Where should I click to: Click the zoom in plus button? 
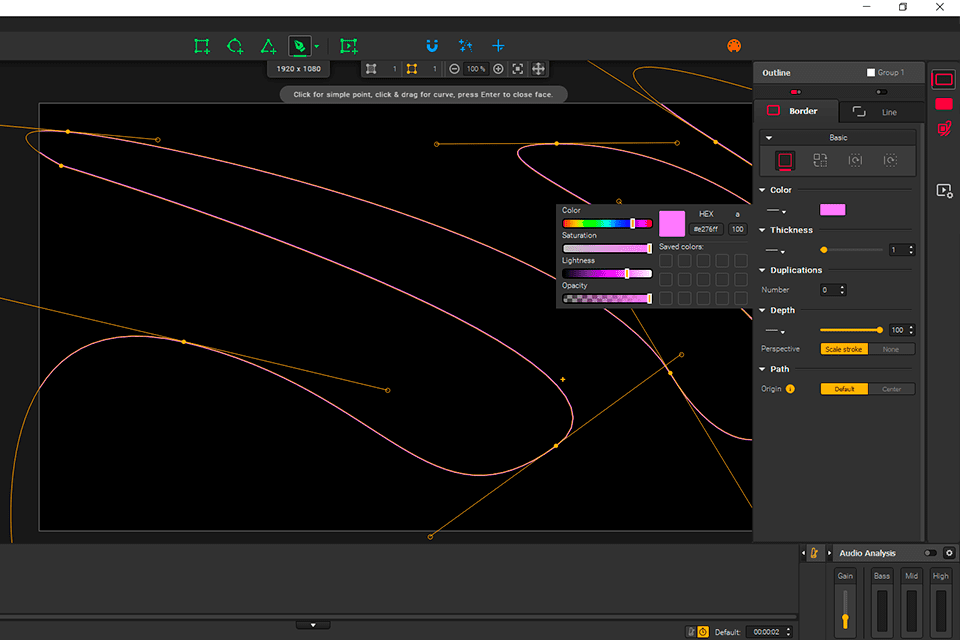pyautogui.click(x=496, y=69)
